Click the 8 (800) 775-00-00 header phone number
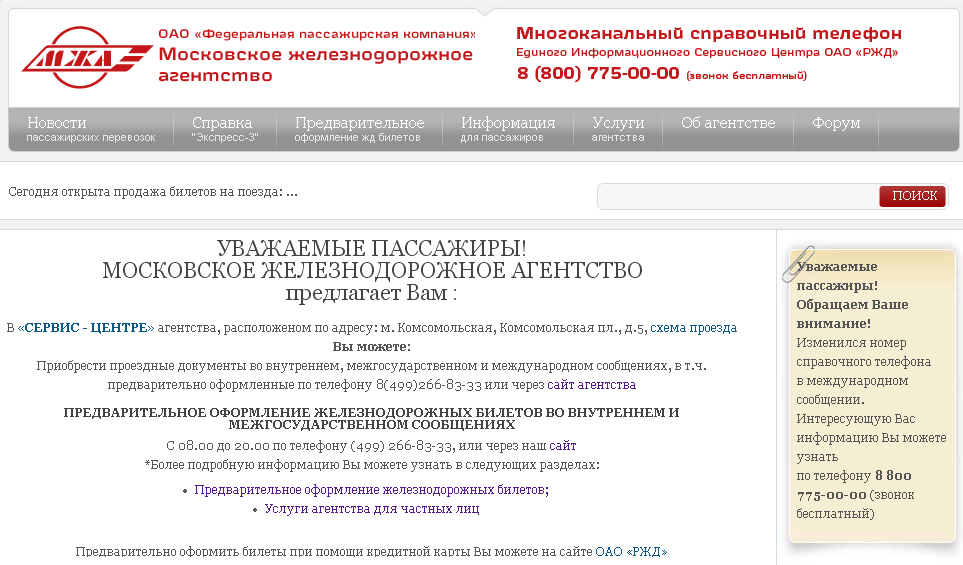 point(598,73)
